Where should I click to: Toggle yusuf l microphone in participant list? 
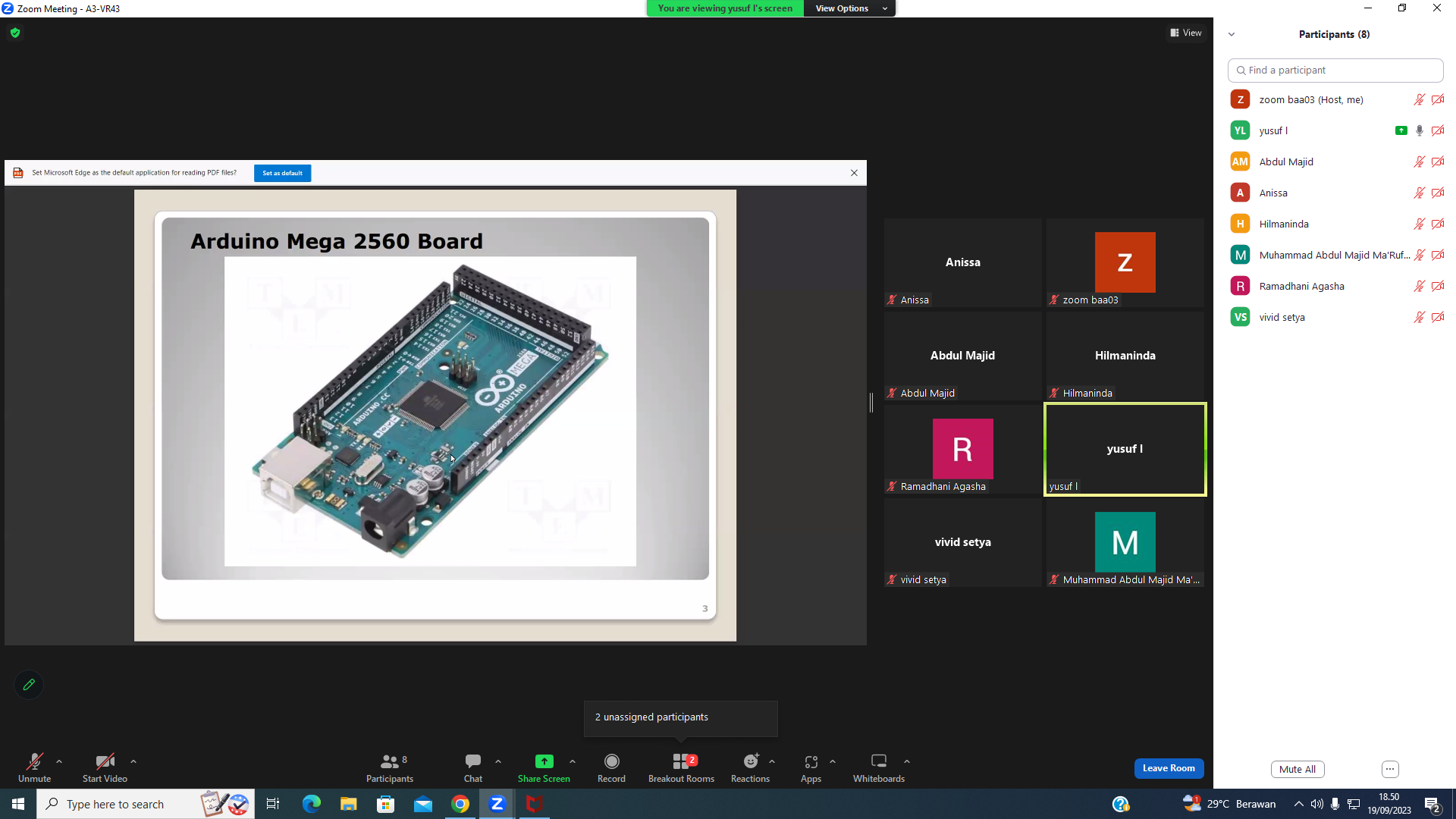click(x=1420, y=130)
